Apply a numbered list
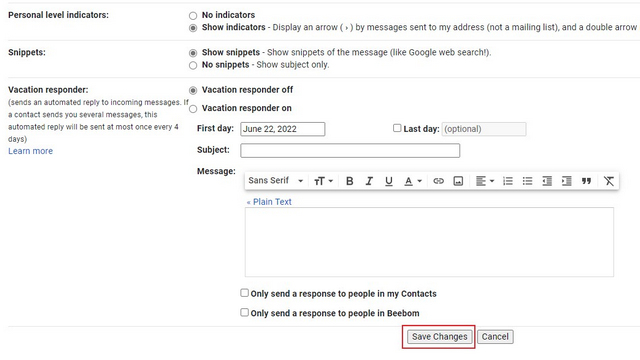Image resolution: width=640 pixels, height=360 pixels. point(508,181)
